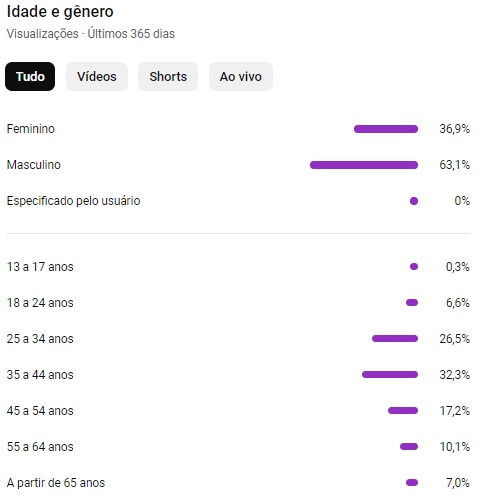This screenshot has width=485, height=503.
Task: Click the Feminino purple bar
Action: tap(386, 129)
